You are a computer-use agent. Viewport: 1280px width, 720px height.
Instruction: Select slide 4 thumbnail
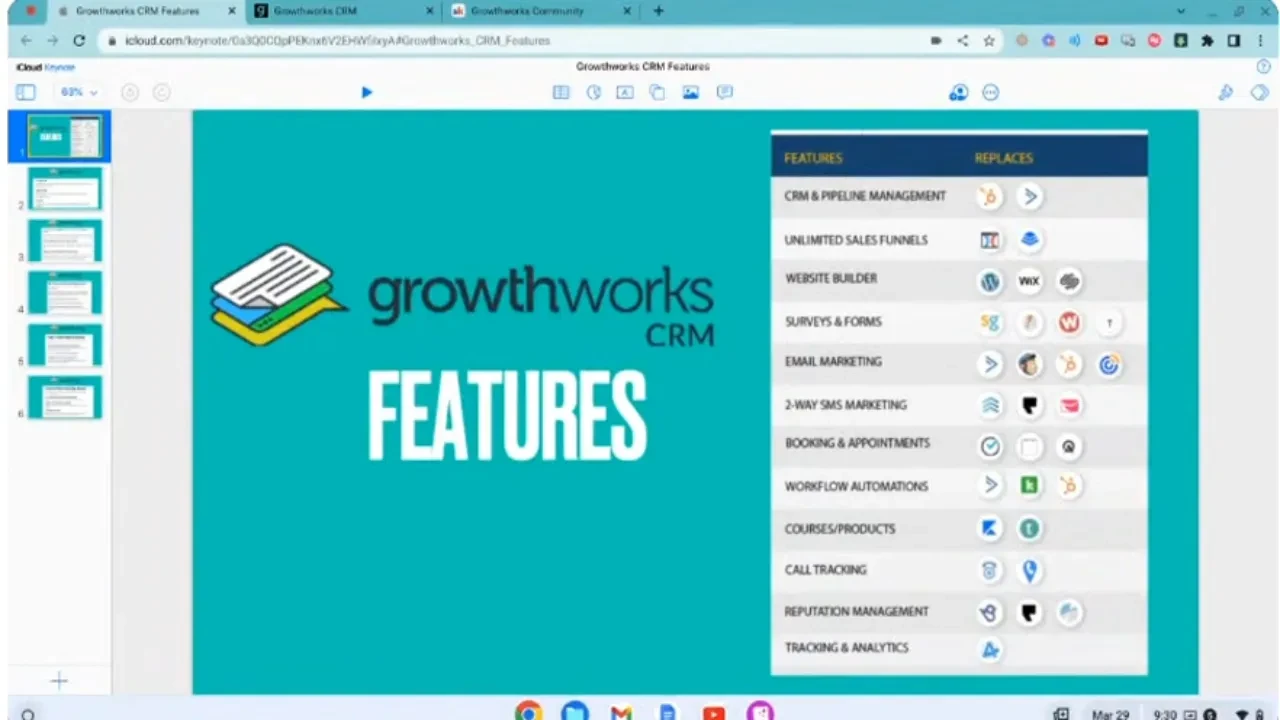coord(65,292)
